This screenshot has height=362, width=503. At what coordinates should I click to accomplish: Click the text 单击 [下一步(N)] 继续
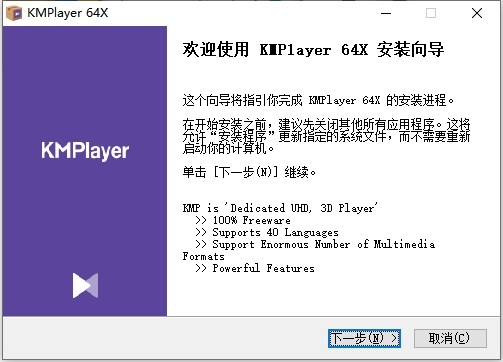point(249,172)
